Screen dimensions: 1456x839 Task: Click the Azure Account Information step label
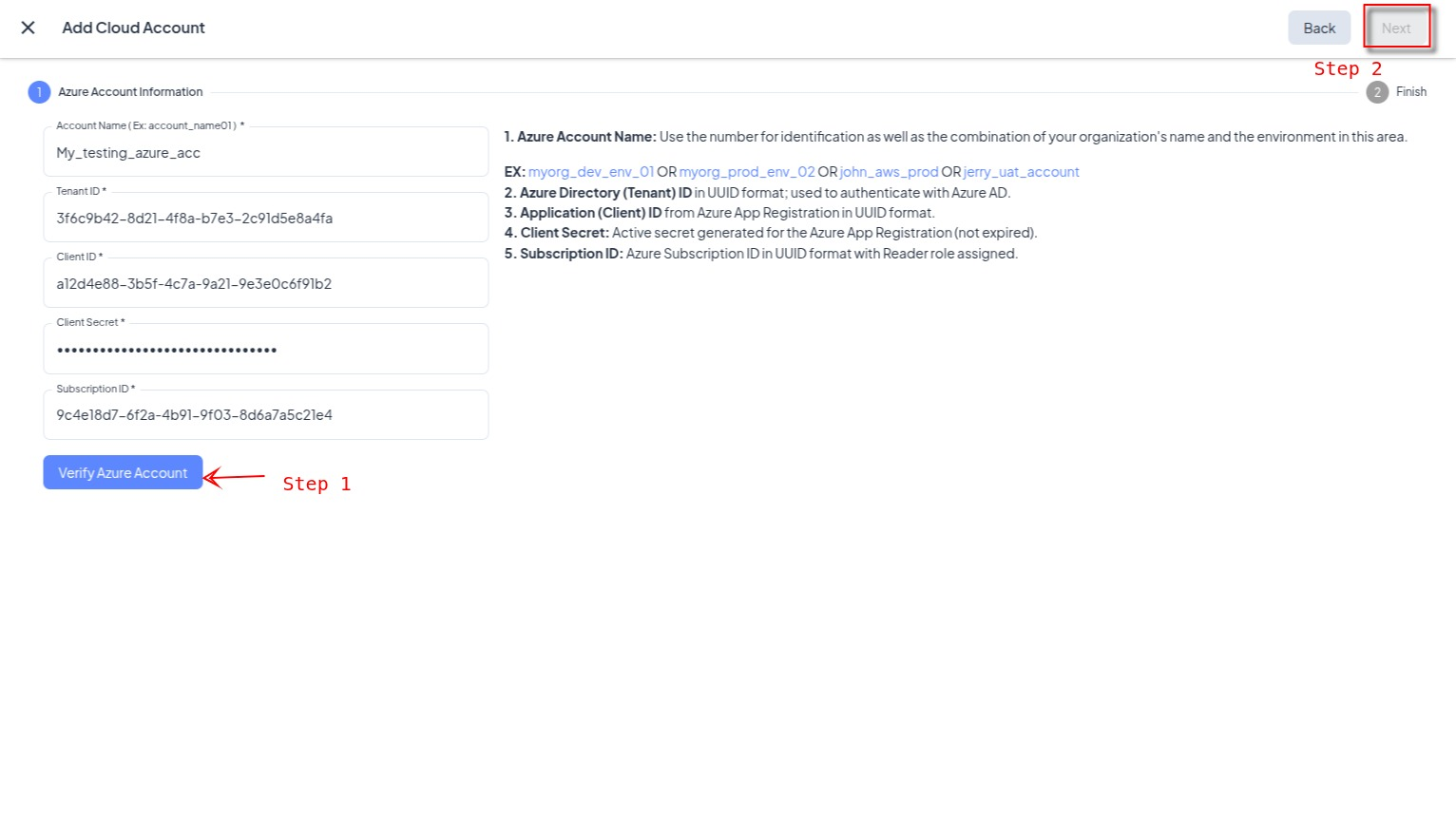coord(130,92)
